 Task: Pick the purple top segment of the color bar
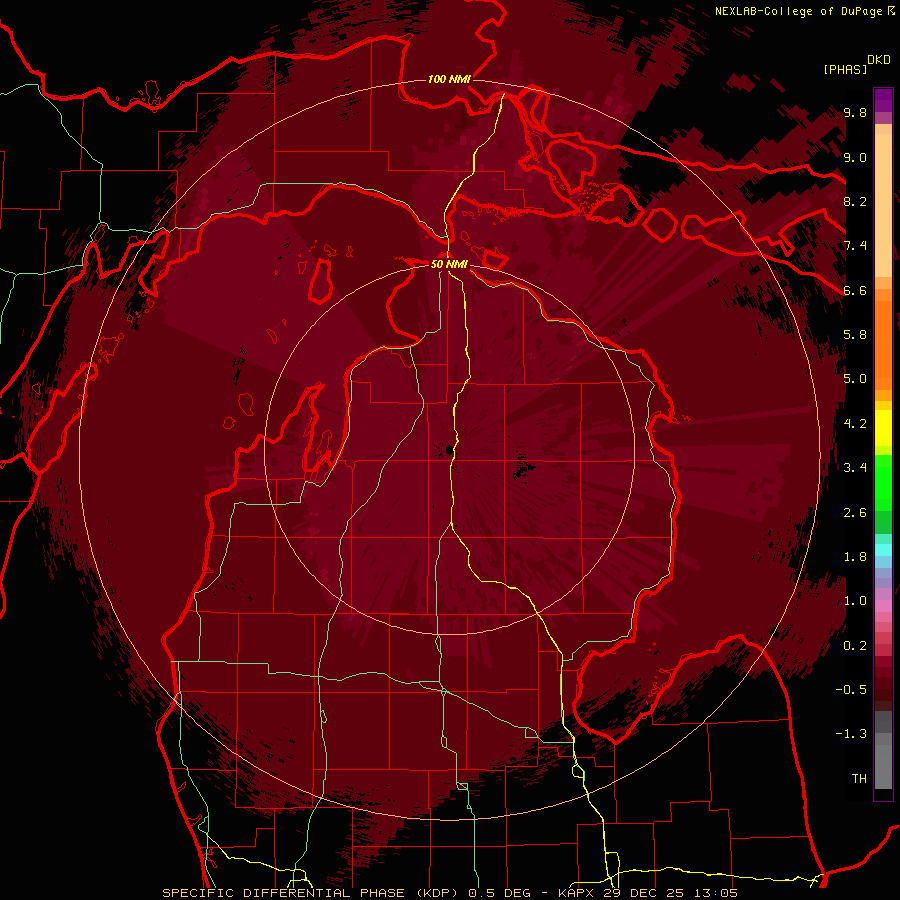coord(883,100)
